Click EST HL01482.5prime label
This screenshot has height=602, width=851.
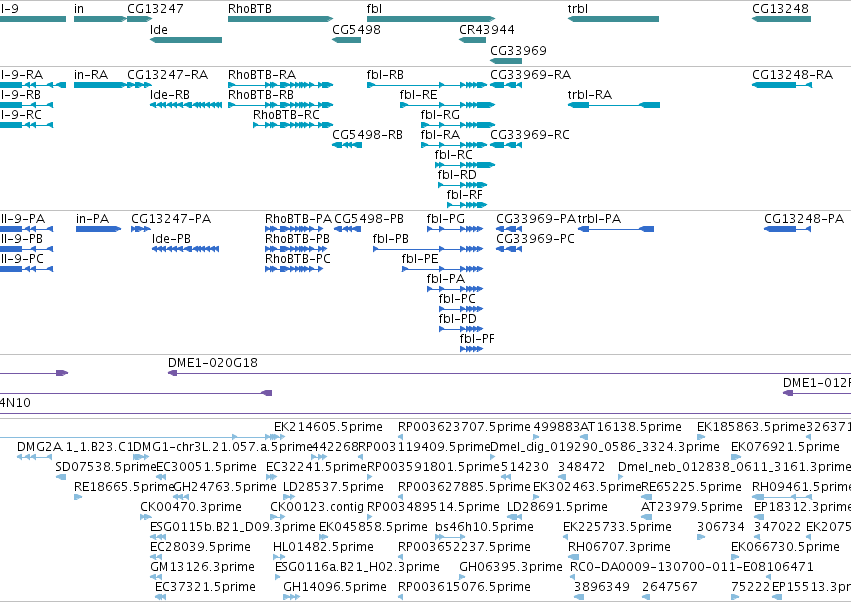tap(323, 547)
